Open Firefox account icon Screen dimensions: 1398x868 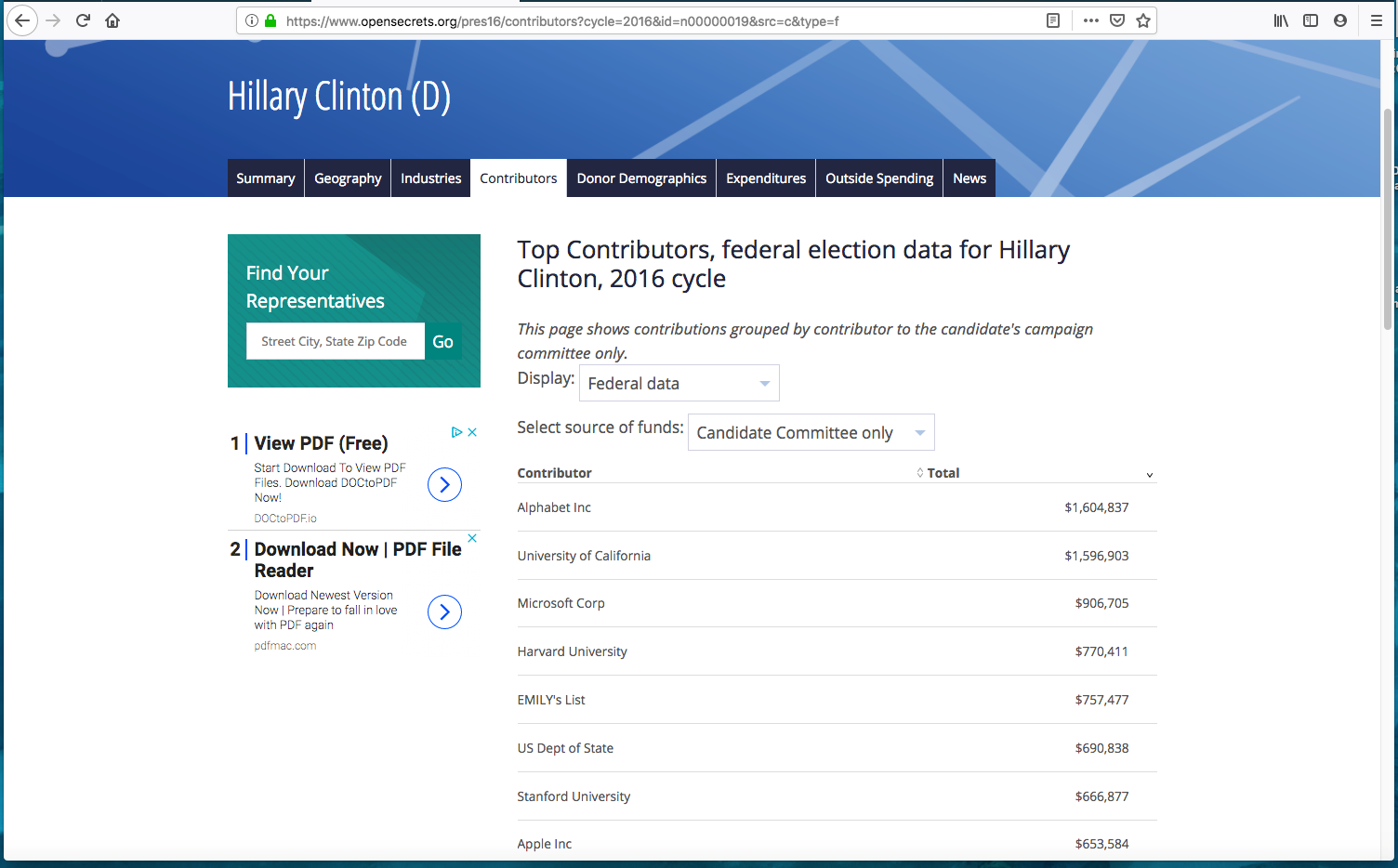(1340, 20)
